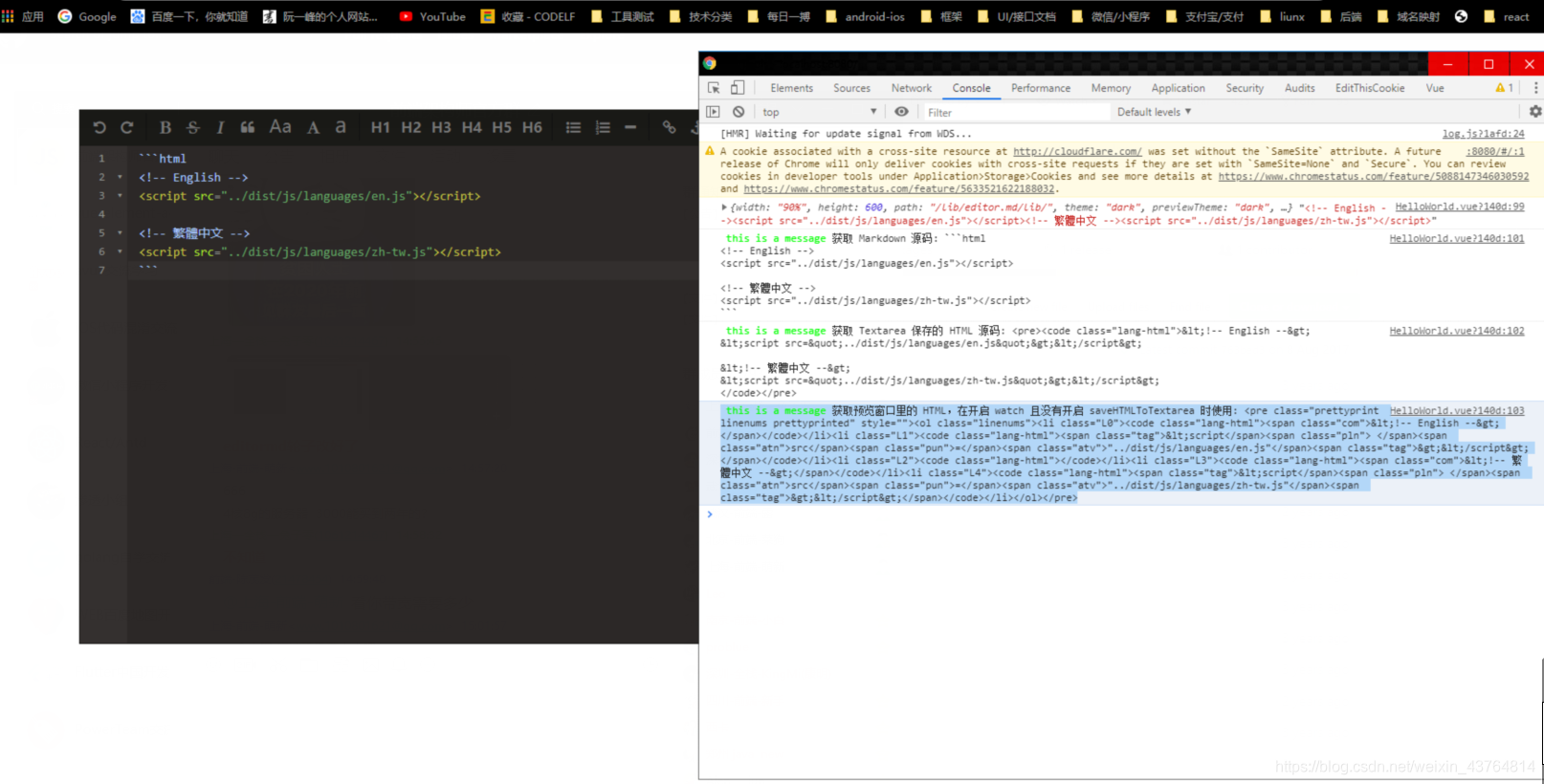Image resolution: width=1544 pixels, height=784 pixels.
Task: Open the chromestatus feature/5633521622188032 link
Action: [899, 188]
